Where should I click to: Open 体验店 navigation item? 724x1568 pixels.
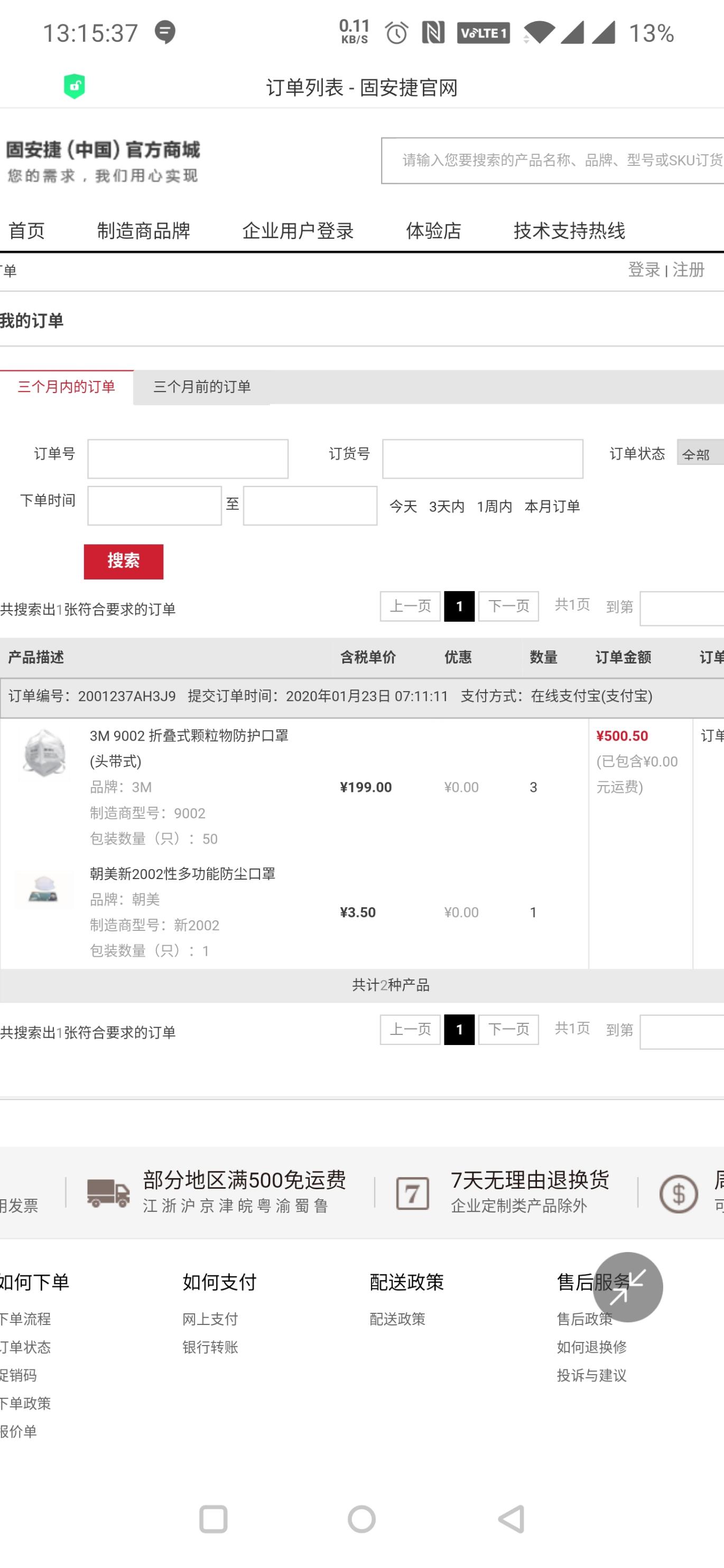coord(433,231)
